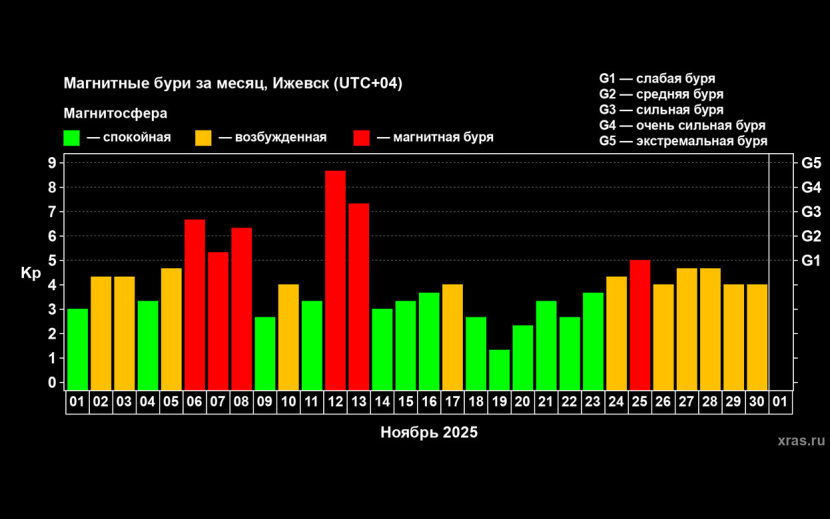Click the G5 label on the right axis
The height and width of the screenshot is (519, 830).
tap(810, 163)
